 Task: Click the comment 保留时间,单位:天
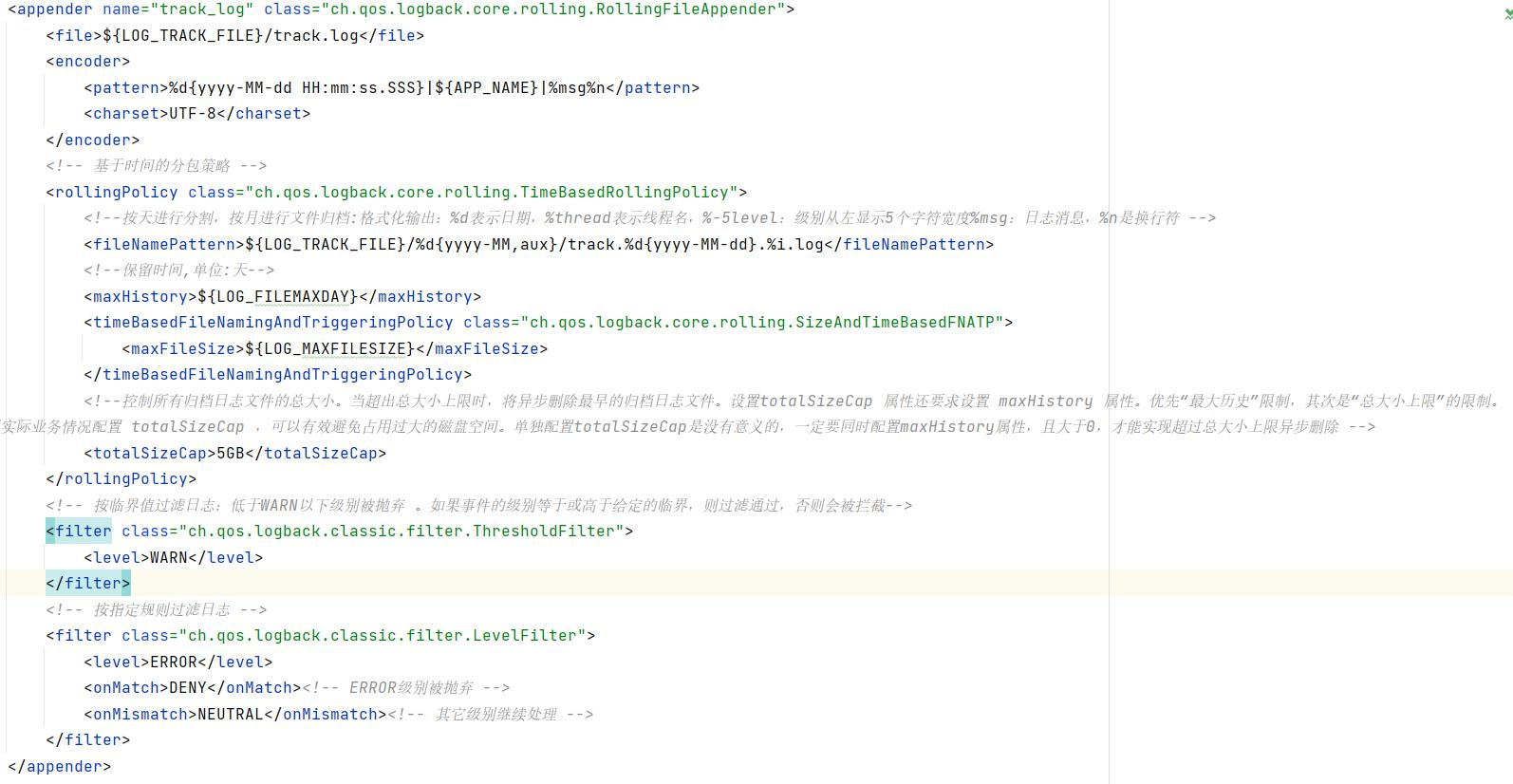pos(179,271)
